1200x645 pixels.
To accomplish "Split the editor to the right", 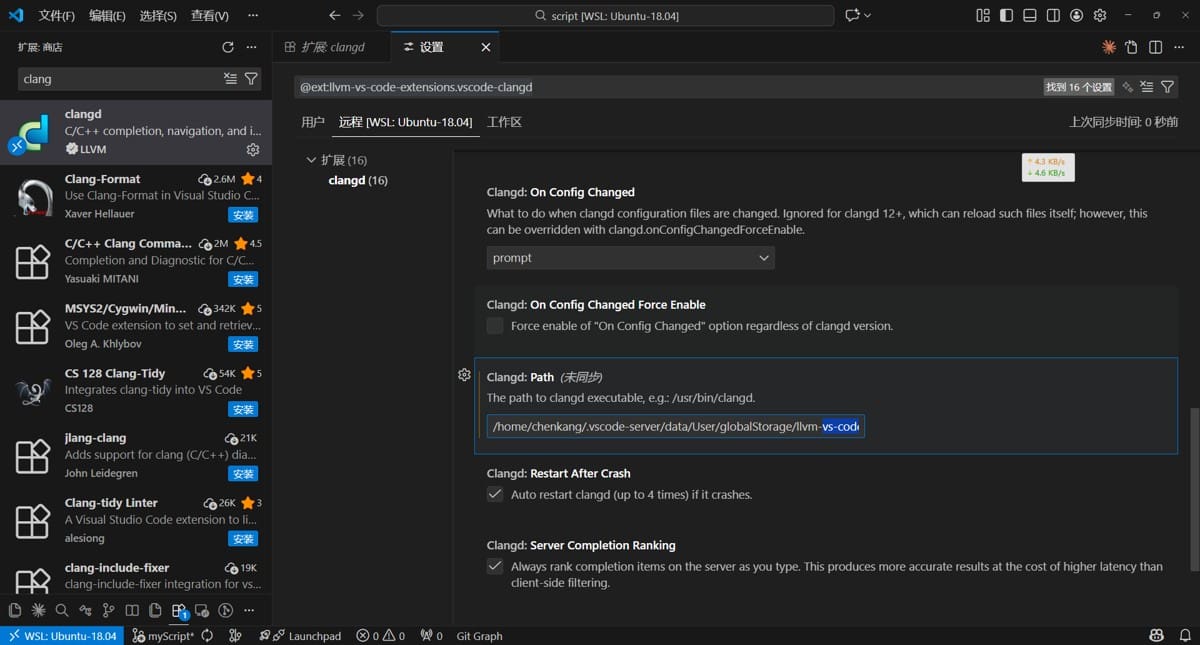I will [x=1155, y=47].
